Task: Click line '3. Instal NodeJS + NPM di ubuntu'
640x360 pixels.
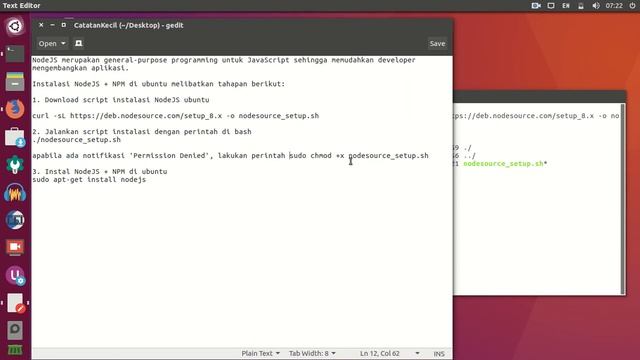Action: [100, 171]
